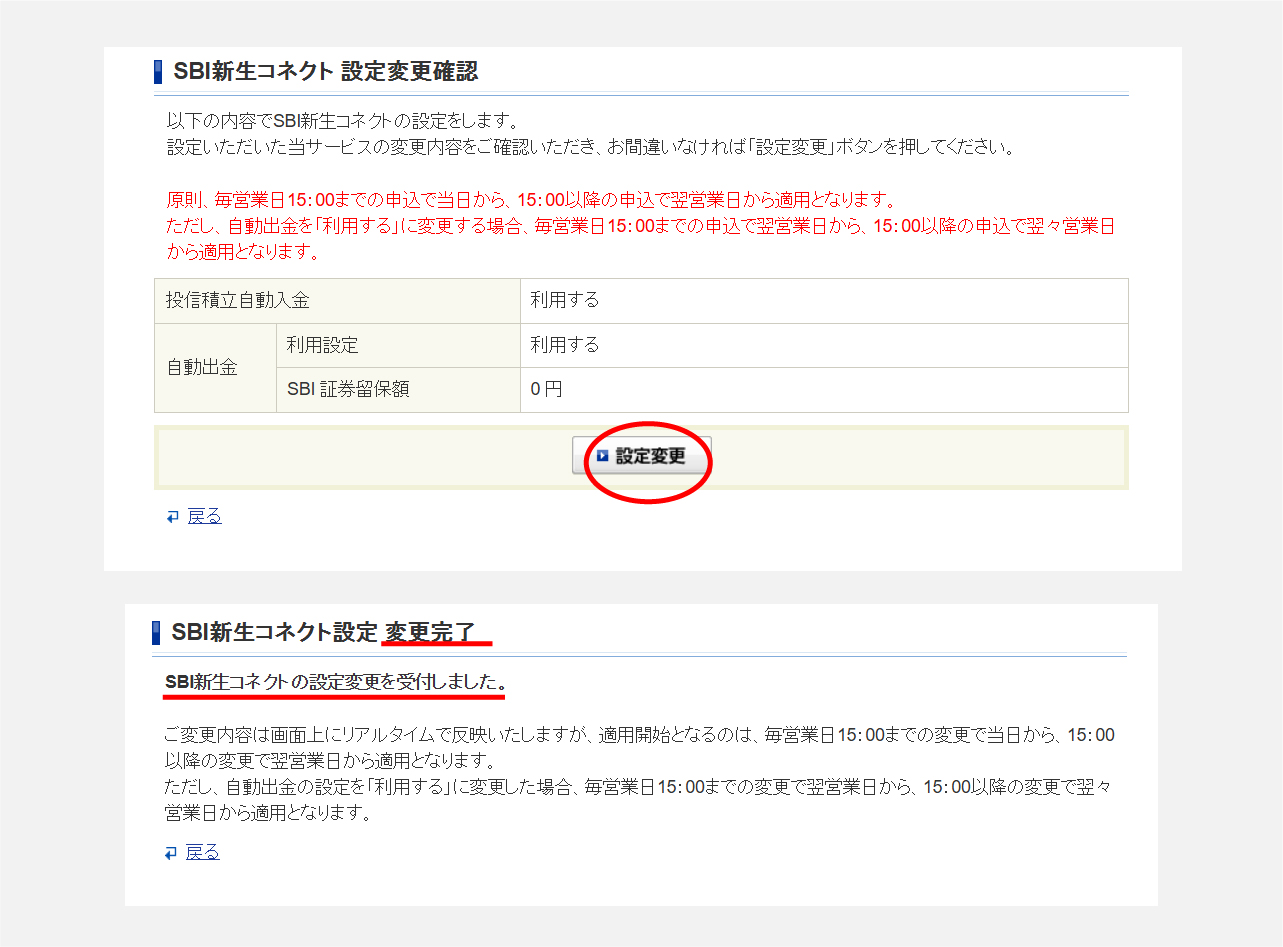Viewport: 1283px width, 947px height.
Task: Select the SBI新生コネクト設定 変更完了 heading
Action: pyautogui.click(x=323, y=633)
